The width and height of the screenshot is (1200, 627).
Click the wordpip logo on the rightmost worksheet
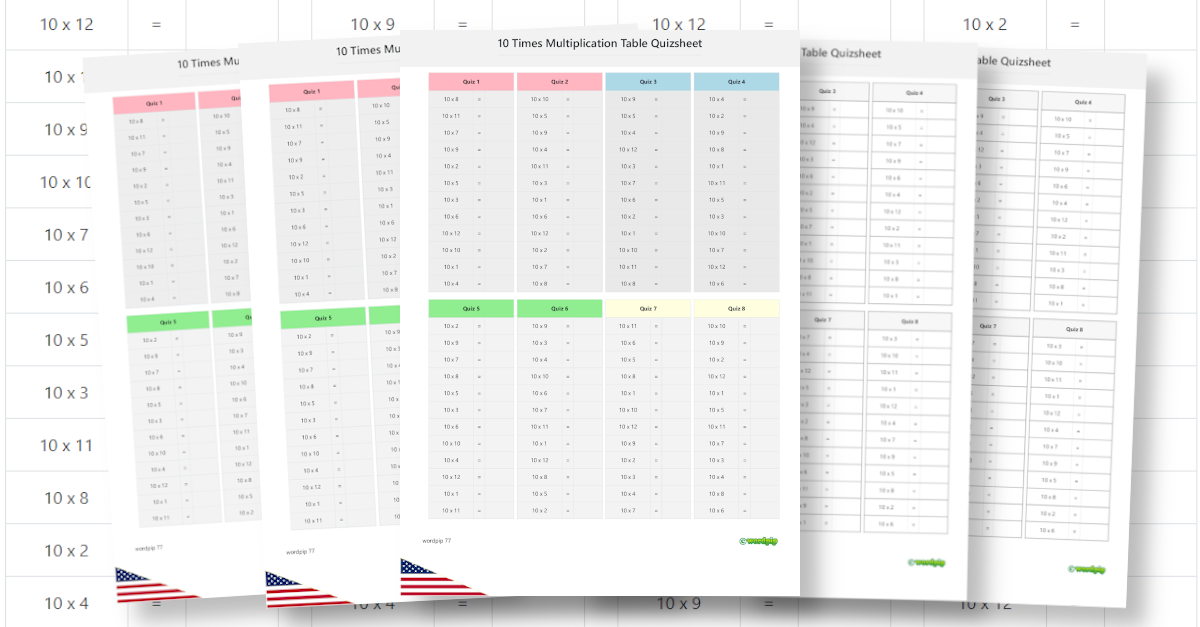[x=1086, y=569]
